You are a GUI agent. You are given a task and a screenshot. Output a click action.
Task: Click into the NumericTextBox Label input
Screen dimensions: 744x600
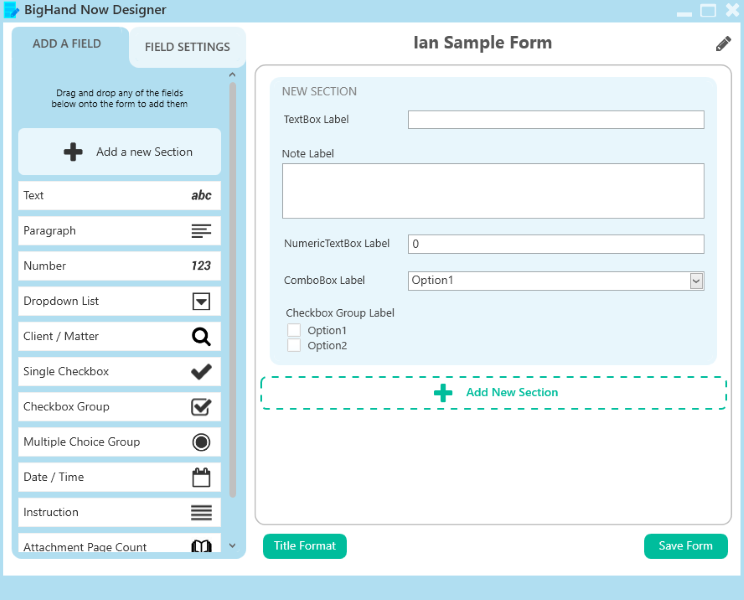tap(556, 244)
